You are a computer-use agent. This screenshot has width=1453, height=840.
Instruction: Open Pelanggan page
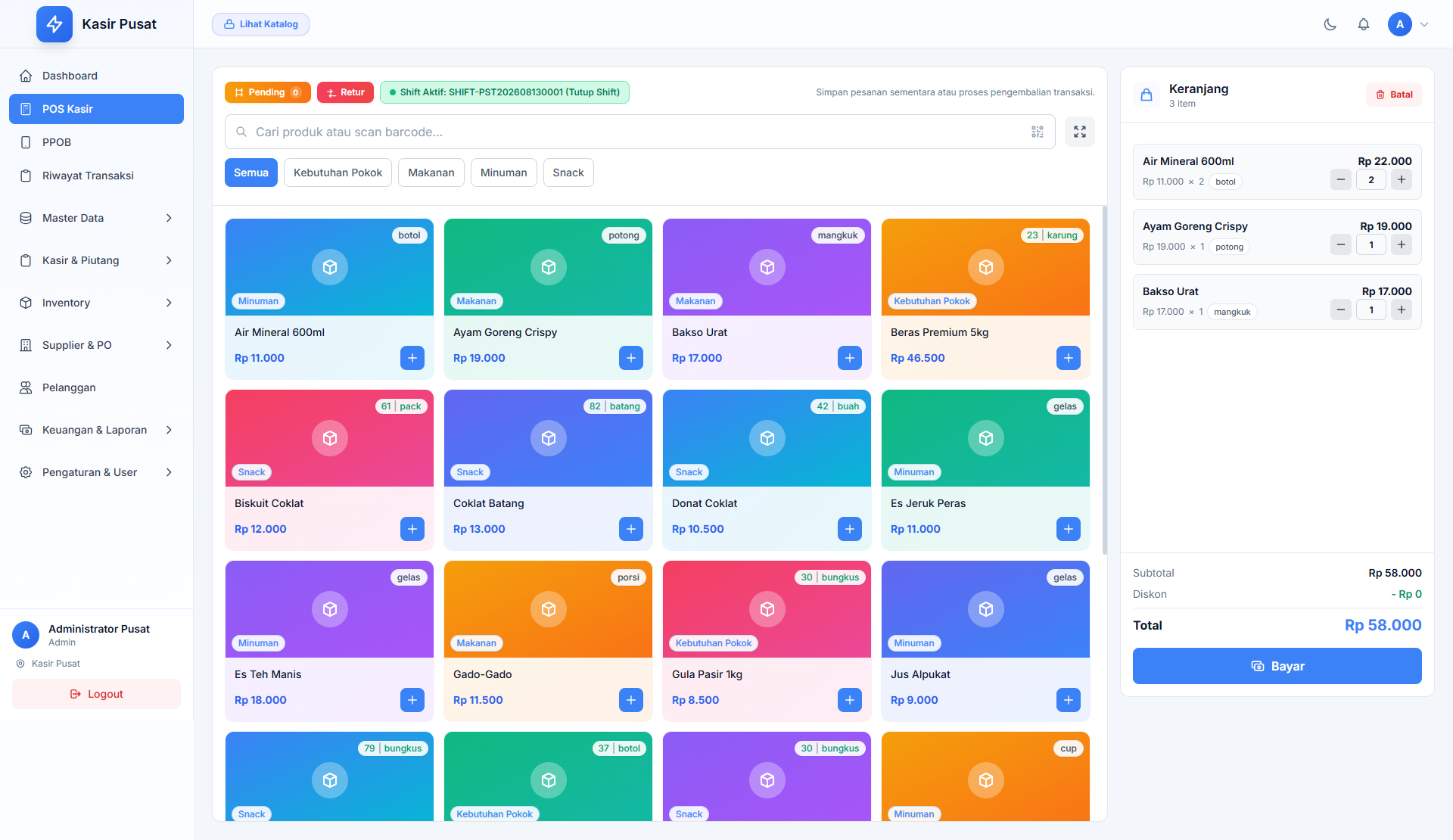coord(96,387)
